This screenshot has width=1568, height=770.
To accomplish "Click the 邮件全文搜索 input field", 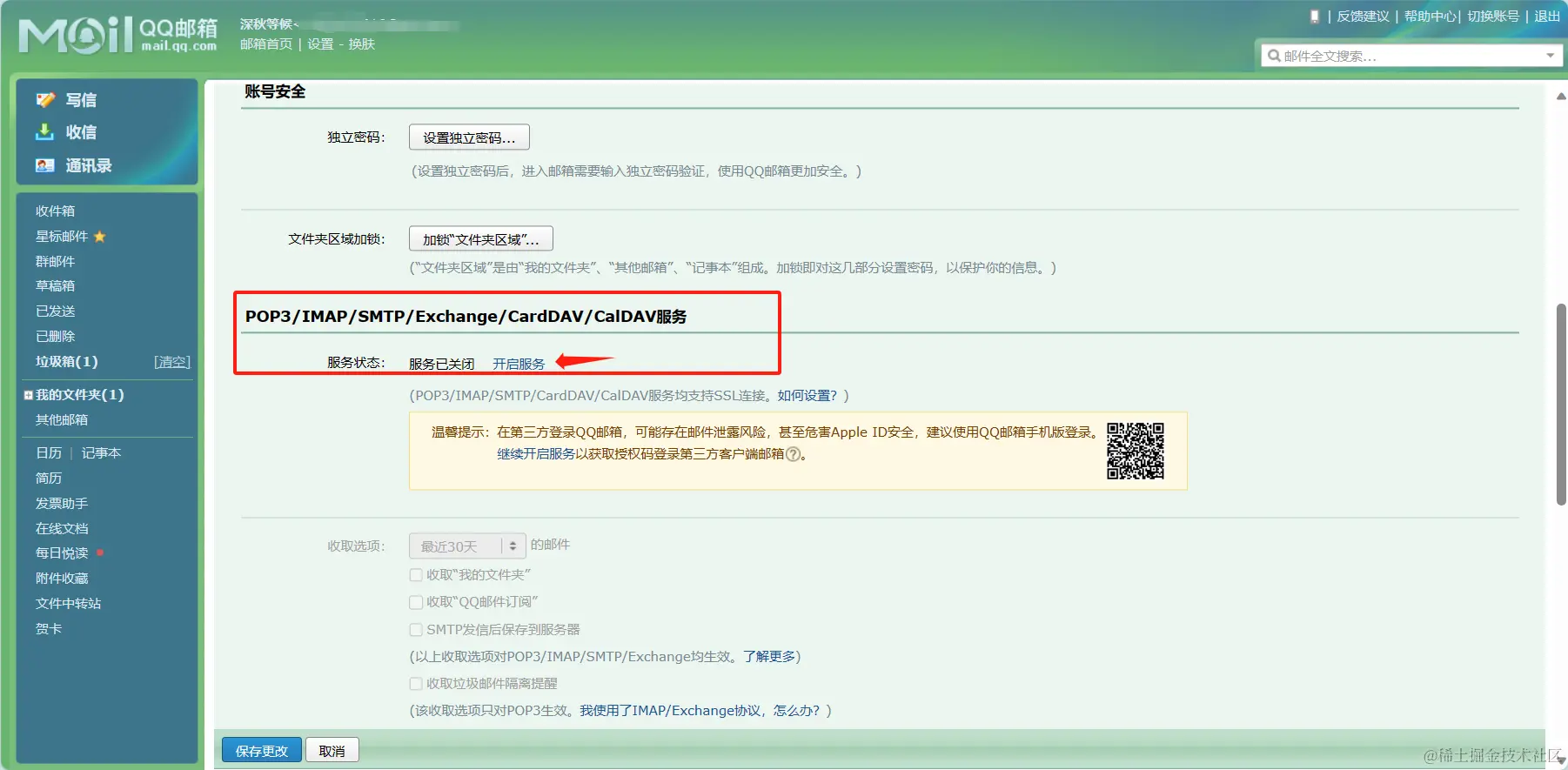I will pyautogui.click(x=1411, y=56).
